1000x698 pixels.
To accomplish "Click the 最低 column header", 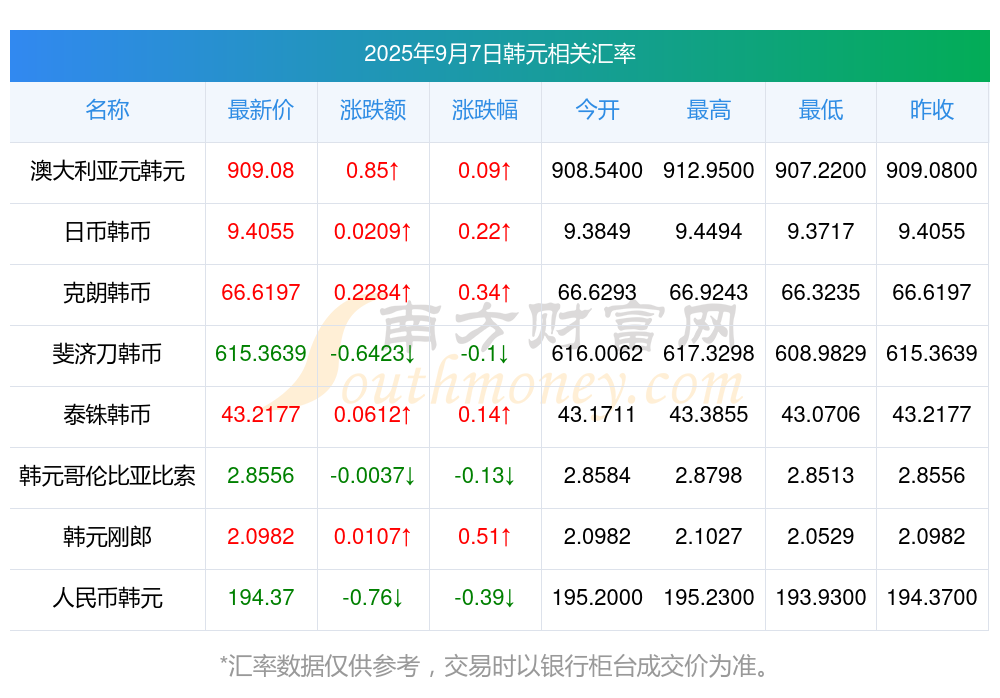I will coord(821,110).
